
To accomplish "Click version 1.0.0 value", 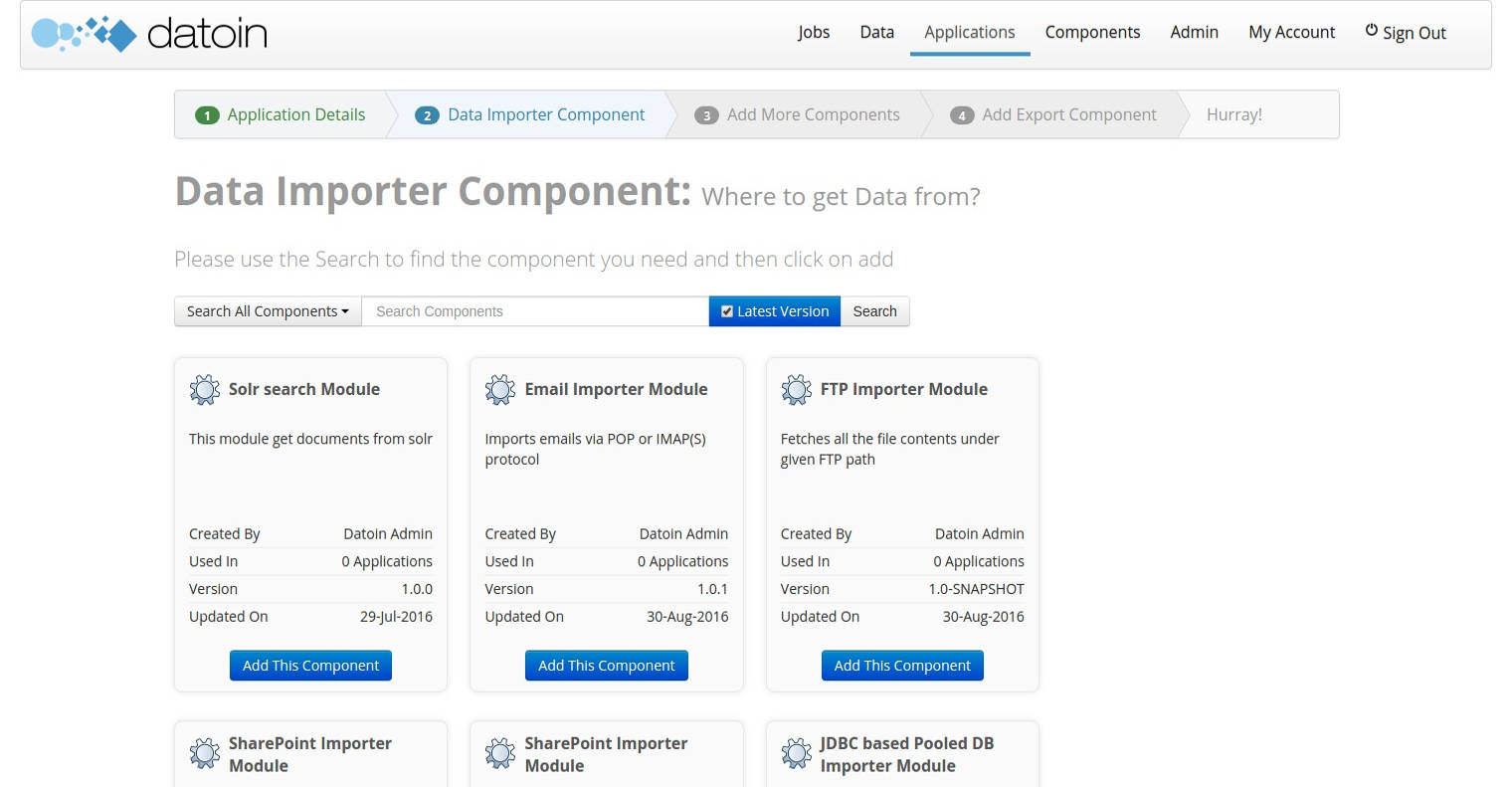I will point(417,589).
